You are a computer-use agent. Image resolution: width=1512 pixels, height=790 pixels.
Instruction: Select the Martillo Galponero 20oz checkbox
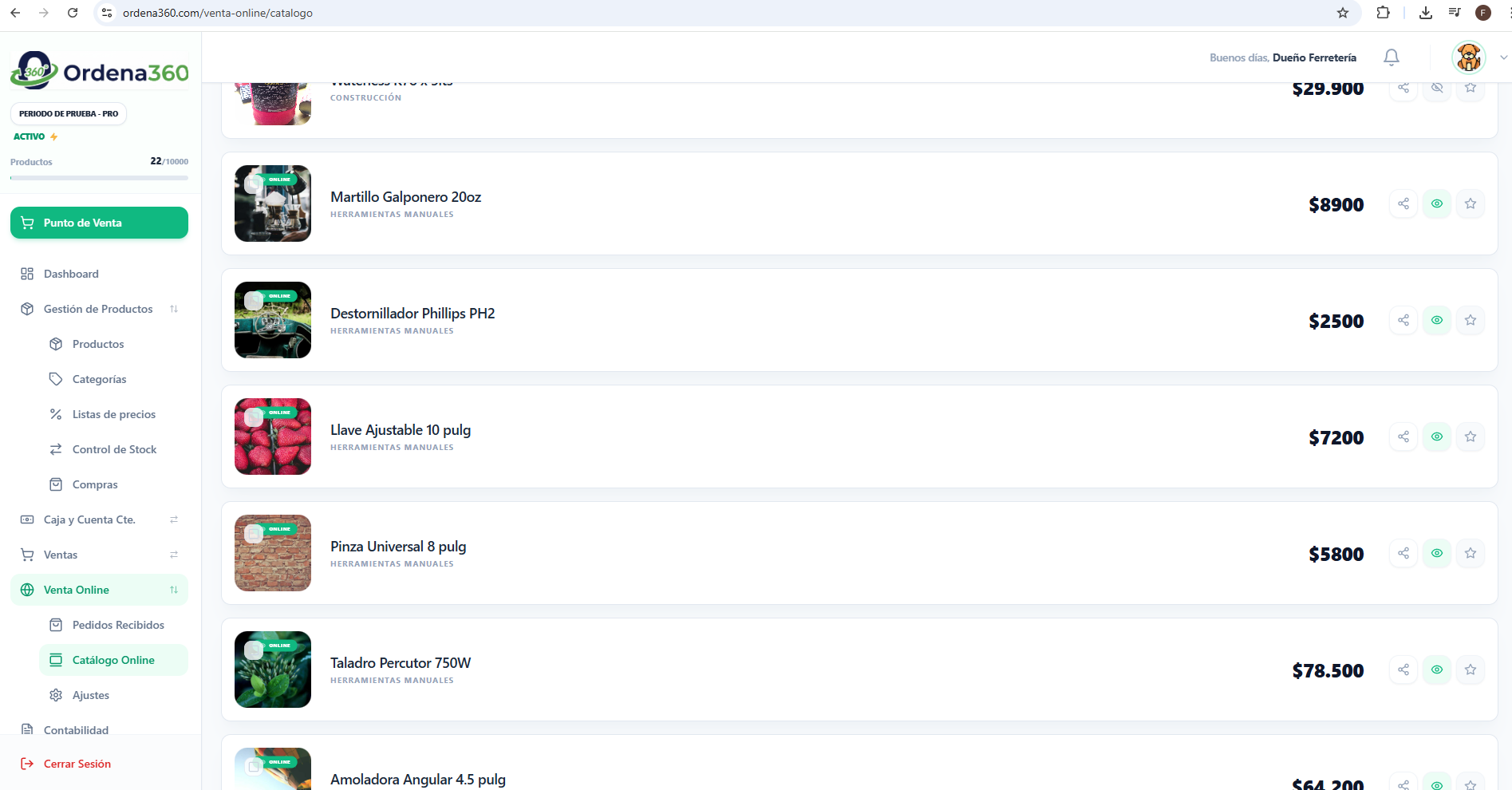point(254,184)
